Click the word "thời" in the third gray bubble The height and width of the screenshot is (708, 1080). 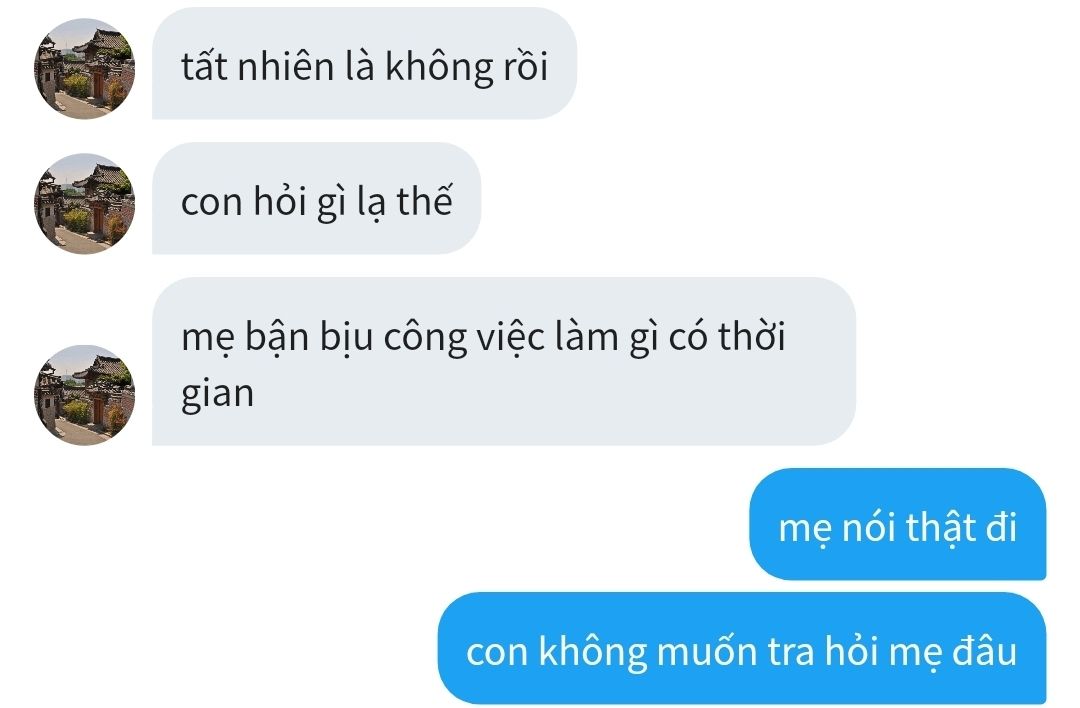pos(752,336)
